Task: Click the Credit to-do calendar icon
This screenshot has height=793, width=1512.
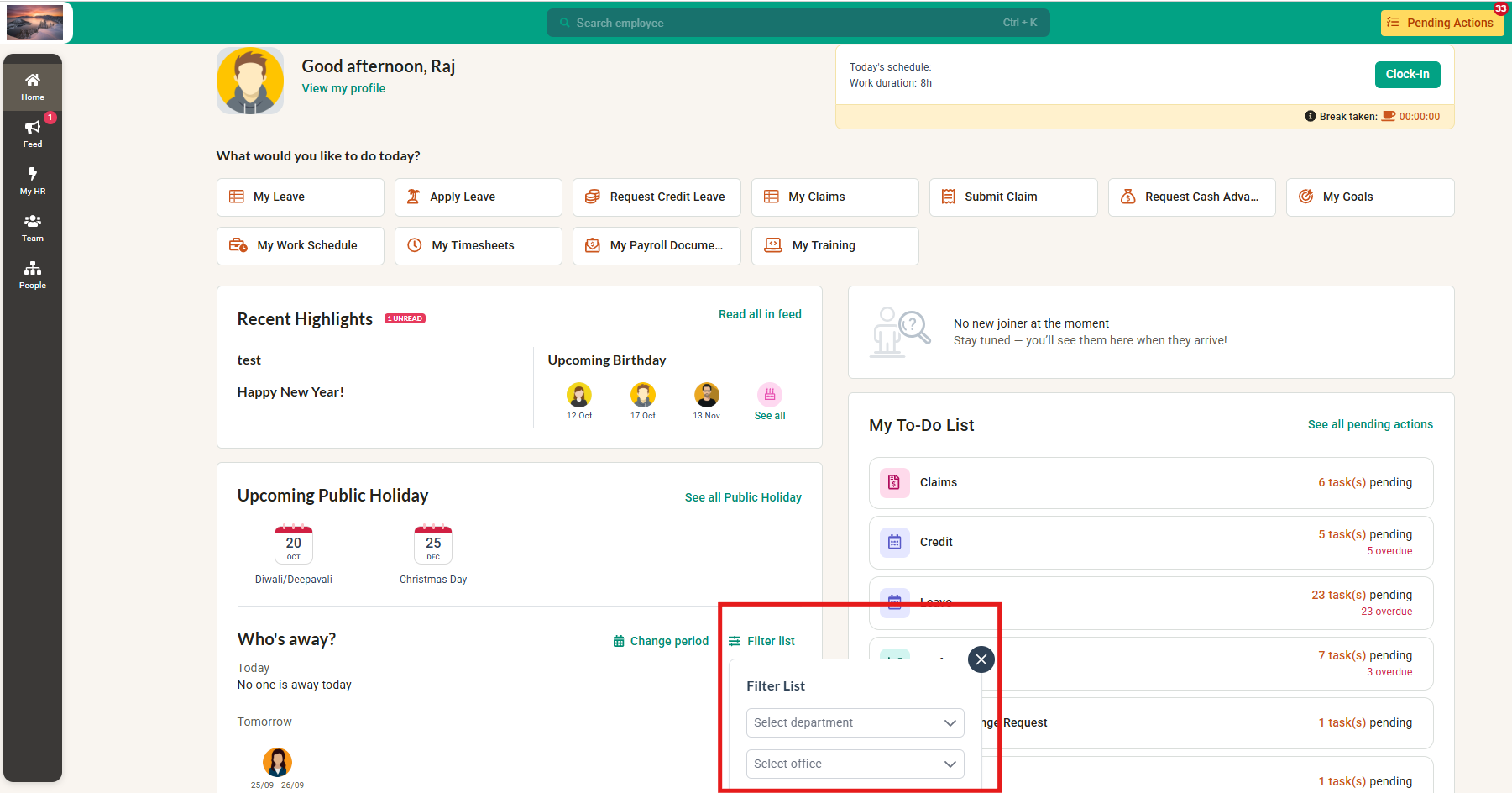Action: pos(894,542)
